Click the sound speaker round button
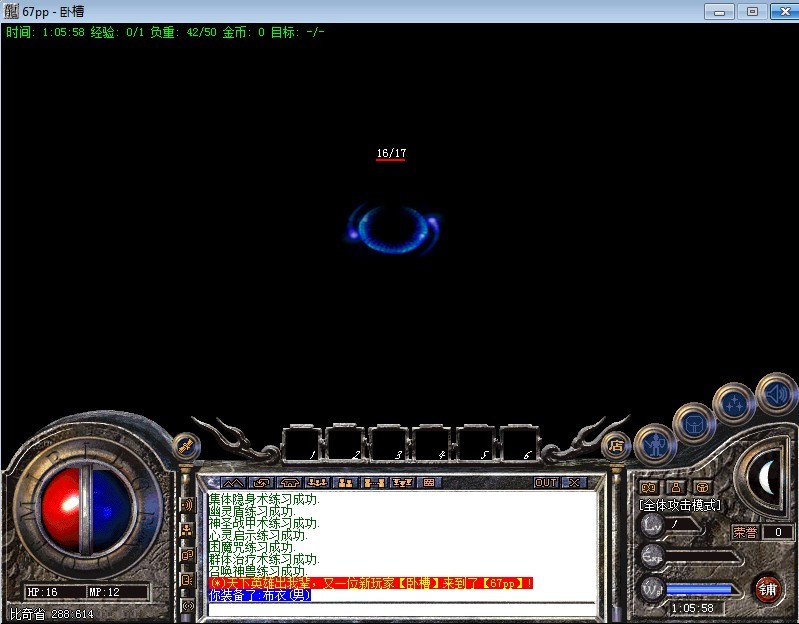Image resolution: width=799 pixels, height=624 pixels. (776, 394)
